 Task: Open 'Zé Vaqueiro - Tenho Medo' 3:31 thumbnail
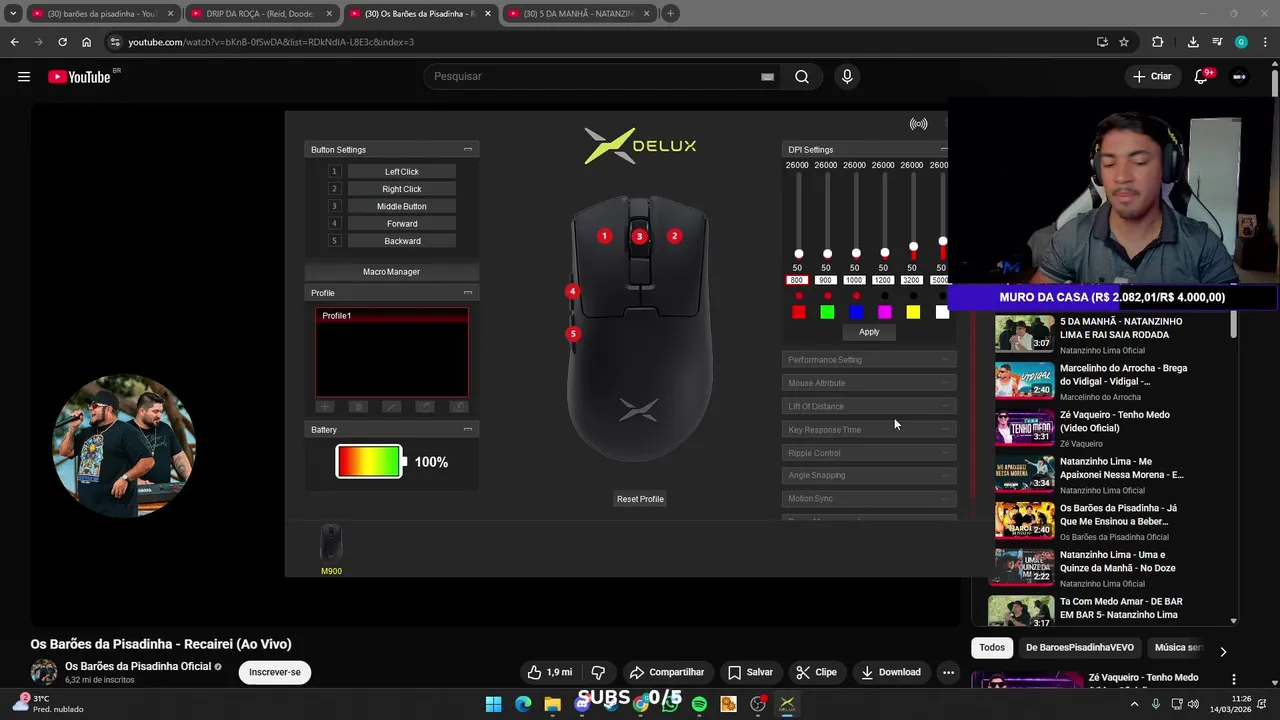click(1024, 427)
